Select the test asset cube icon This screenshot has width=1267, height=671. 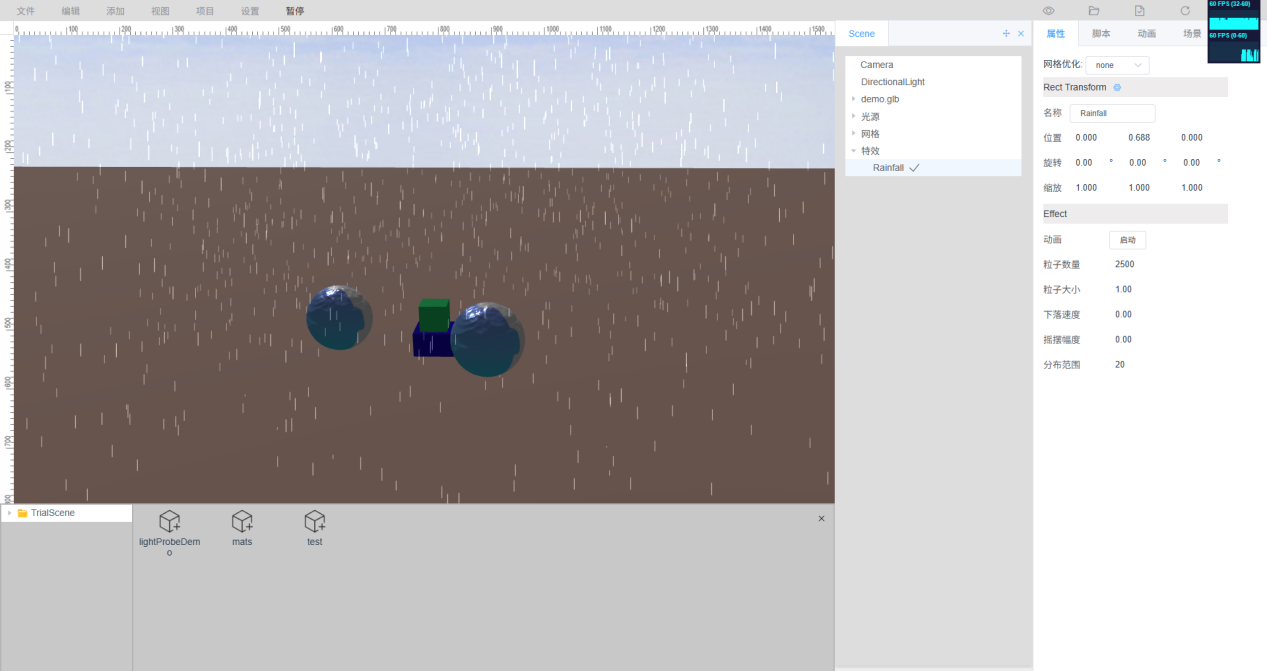pyautogui.click(x=315, y=521)
